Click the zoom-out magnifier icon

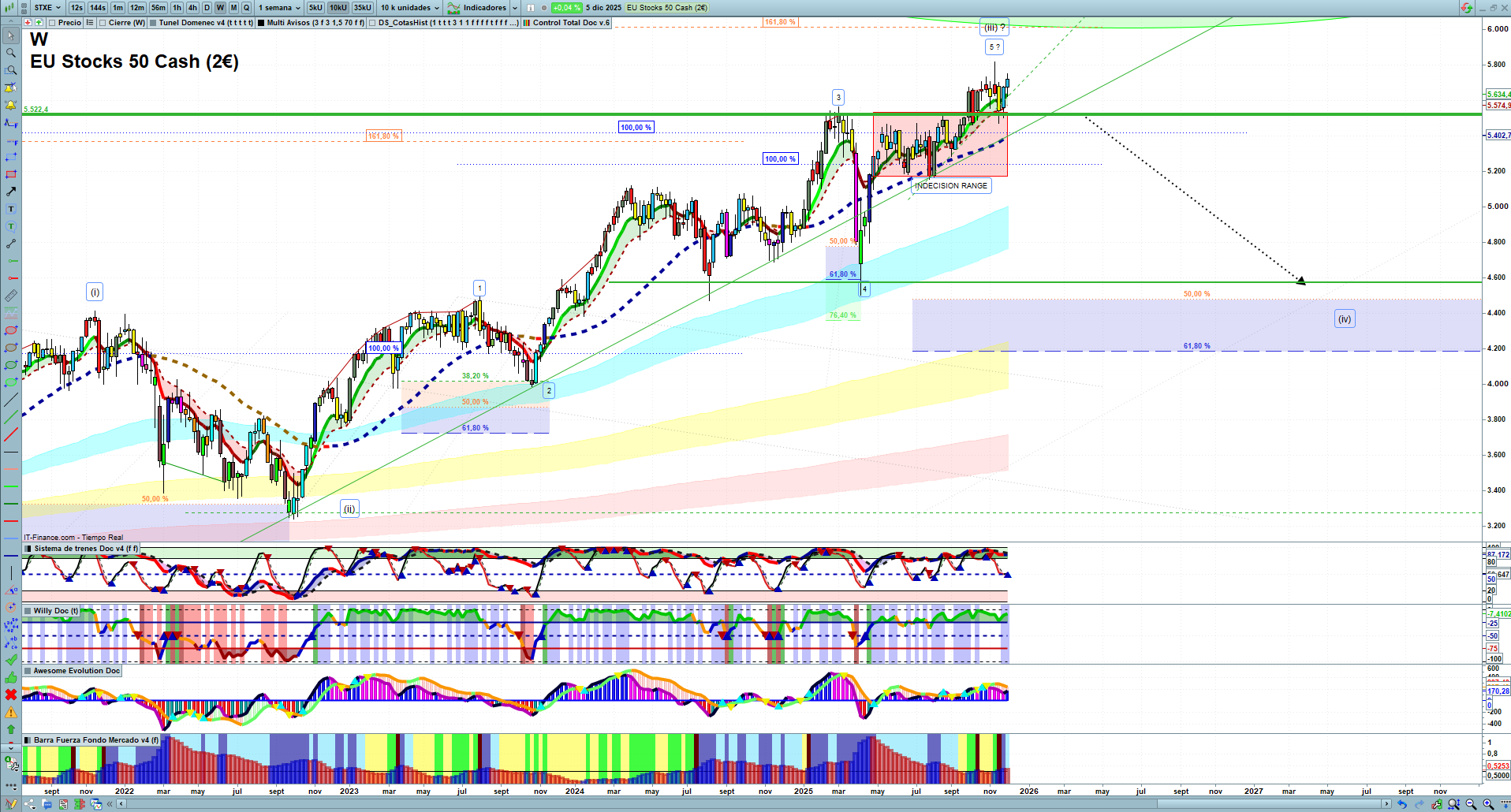tap(1471, 804)
